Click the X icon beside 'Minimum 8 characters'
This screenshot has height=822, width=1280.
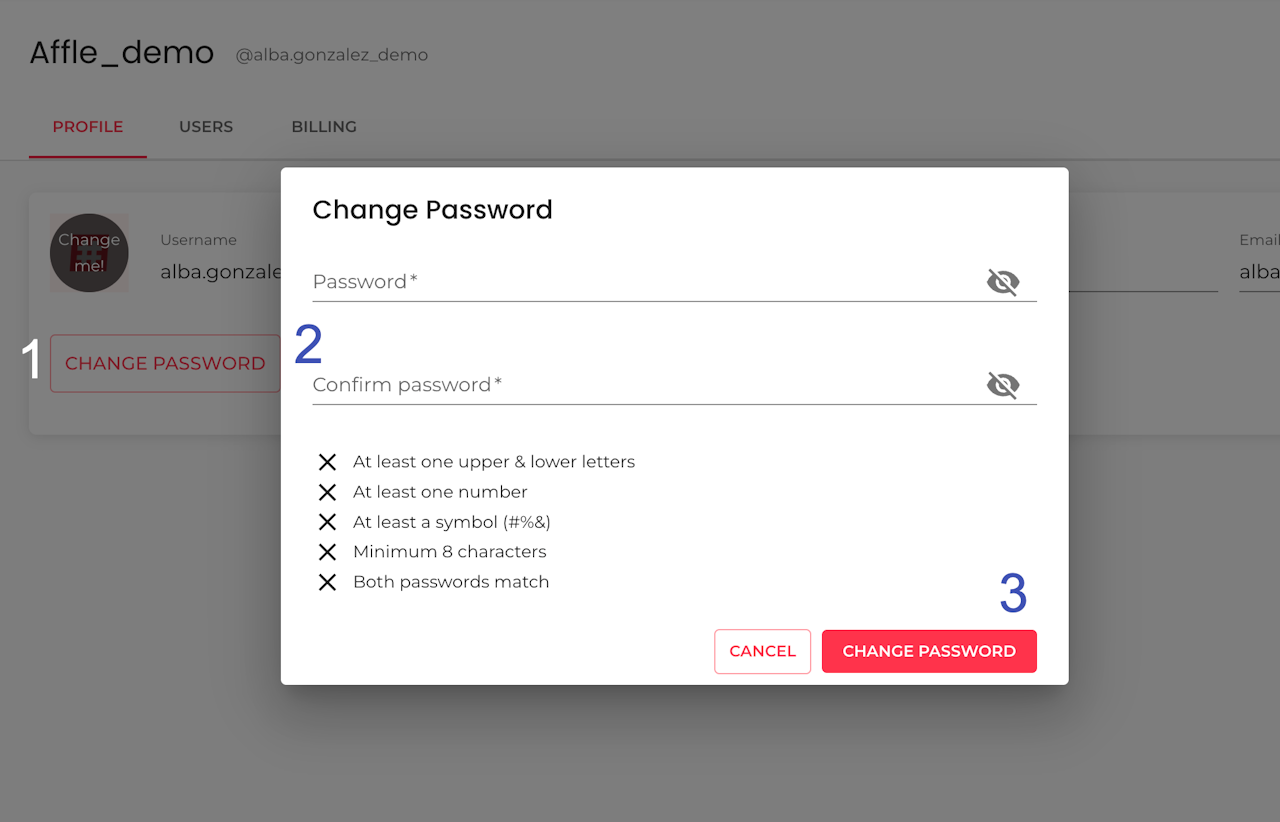click(x=327, y=552)
